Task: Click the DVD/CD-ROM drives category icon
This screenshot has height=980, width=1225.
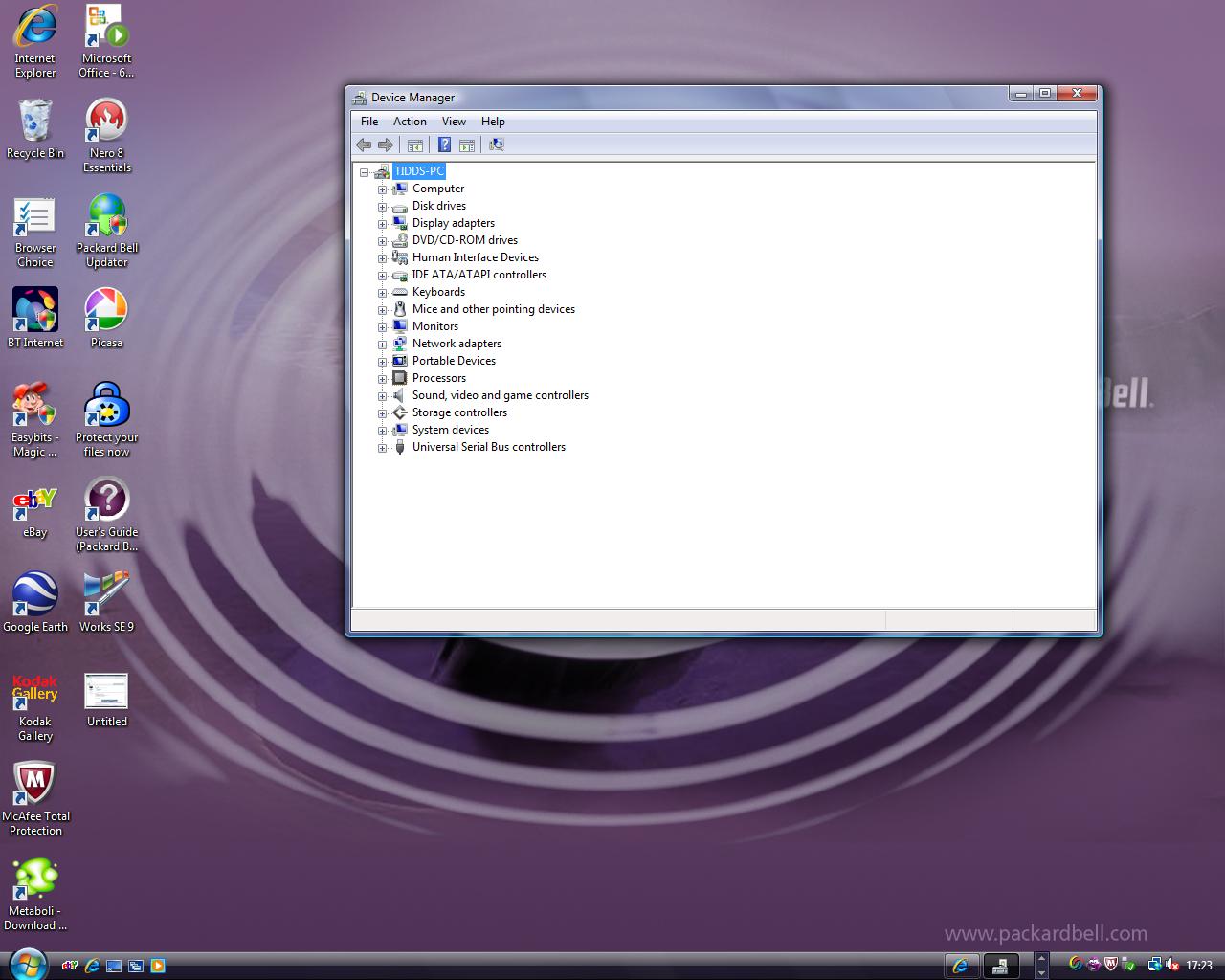Action: click(400, 240)
